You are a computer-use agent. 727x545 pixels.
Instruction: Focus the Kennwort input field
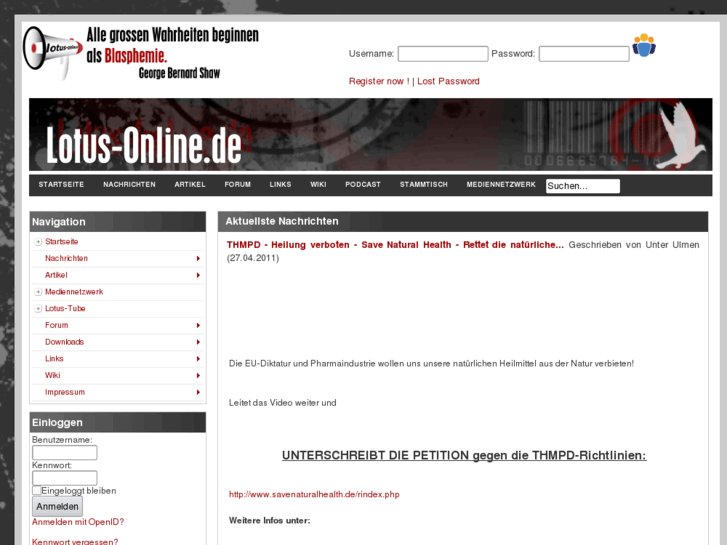point(65,478)
